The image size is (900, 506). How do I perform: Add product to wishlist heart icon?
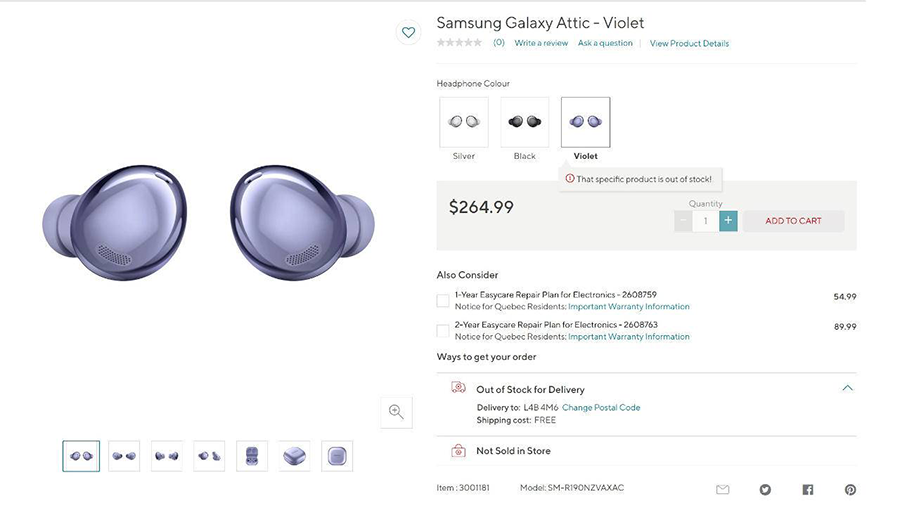click(x=408, y=32)
